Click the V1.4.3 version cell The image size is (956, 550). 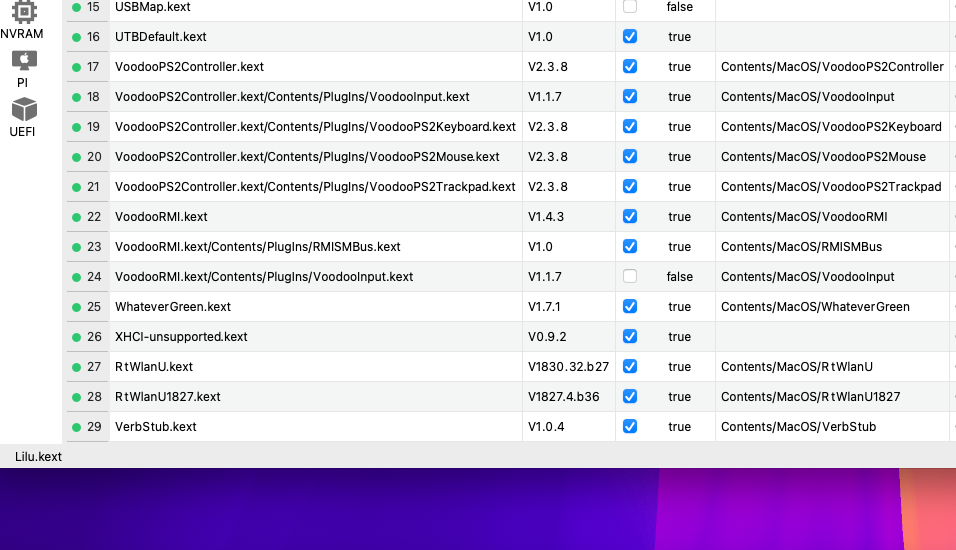pos(546,217)
